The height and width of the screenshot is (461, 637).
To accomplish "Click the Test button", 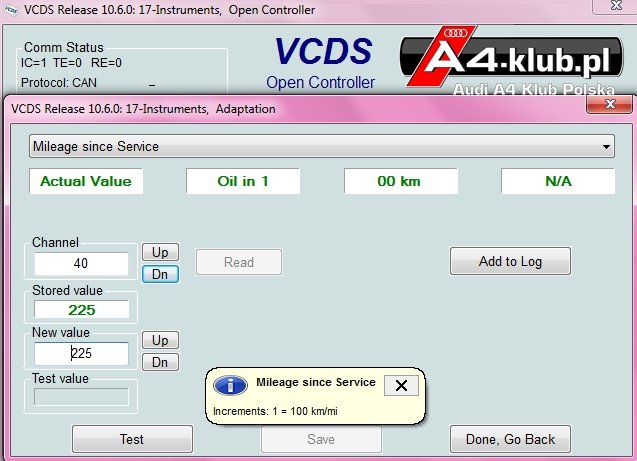I will click(132, 439).
